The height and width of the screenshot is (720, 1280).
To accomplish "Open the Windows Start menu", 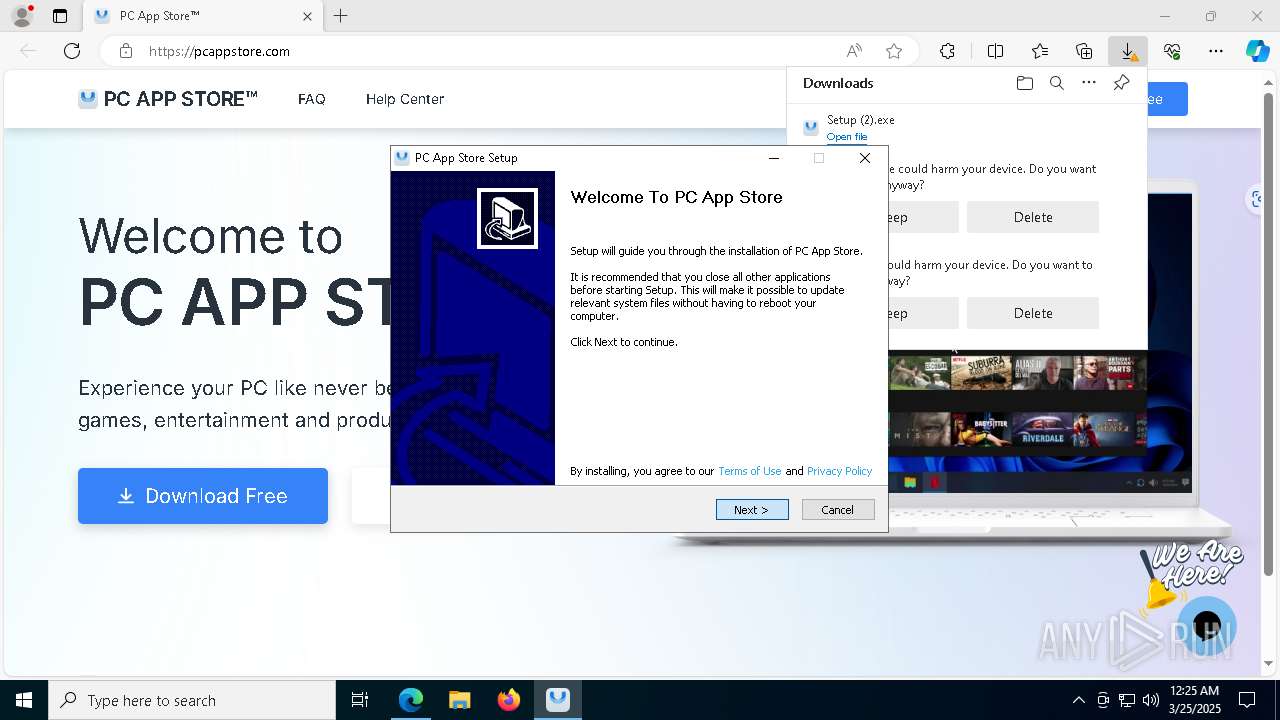I will (x=24, y=700).
